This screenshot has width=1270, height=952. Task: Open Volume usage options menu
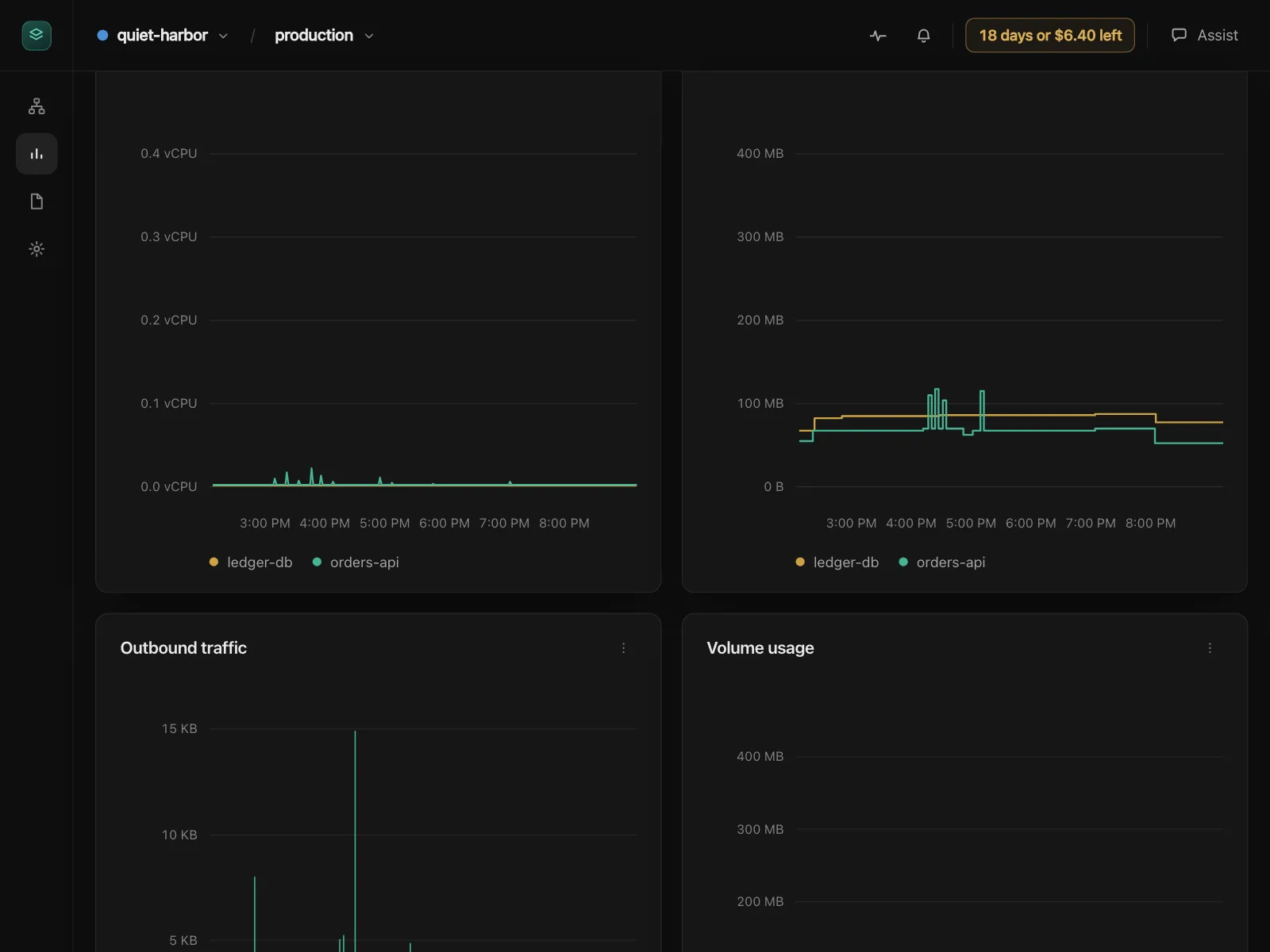(x=1210, y=648)
